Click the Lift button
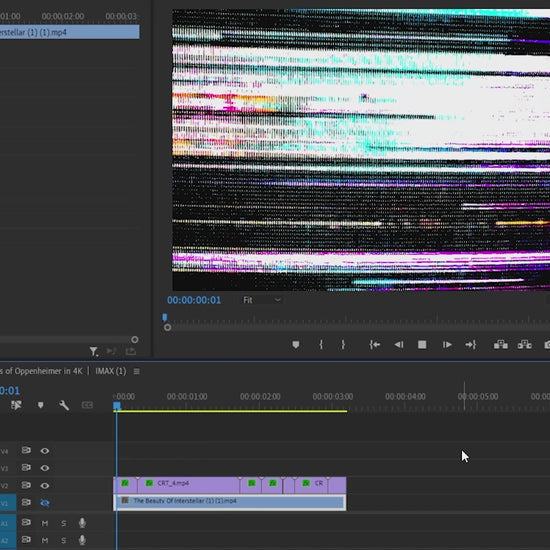This screenshot has width=550, height=550. [x=501, y=345]
